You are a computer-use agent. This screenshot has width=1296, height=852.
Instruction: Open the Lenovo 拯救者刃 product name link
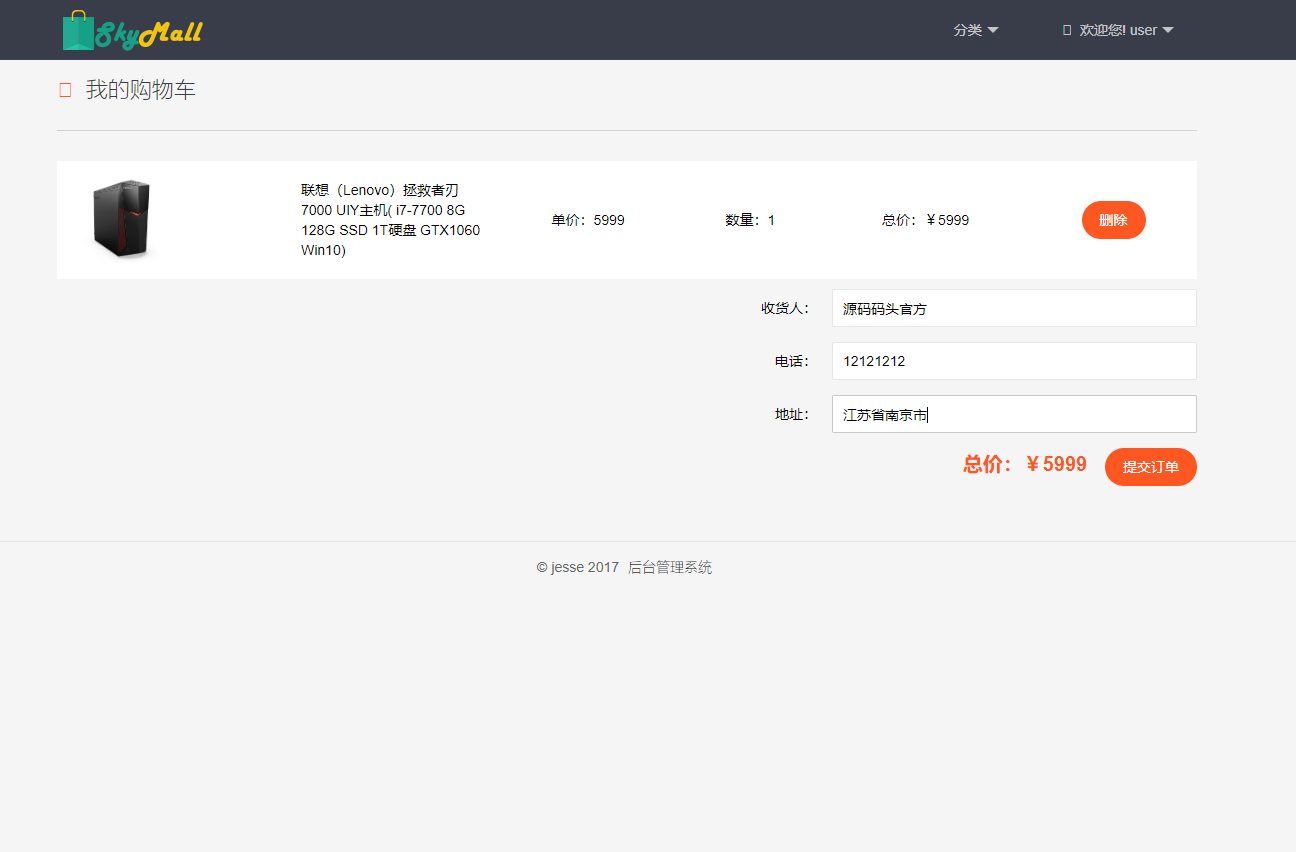tap(389, 219)
